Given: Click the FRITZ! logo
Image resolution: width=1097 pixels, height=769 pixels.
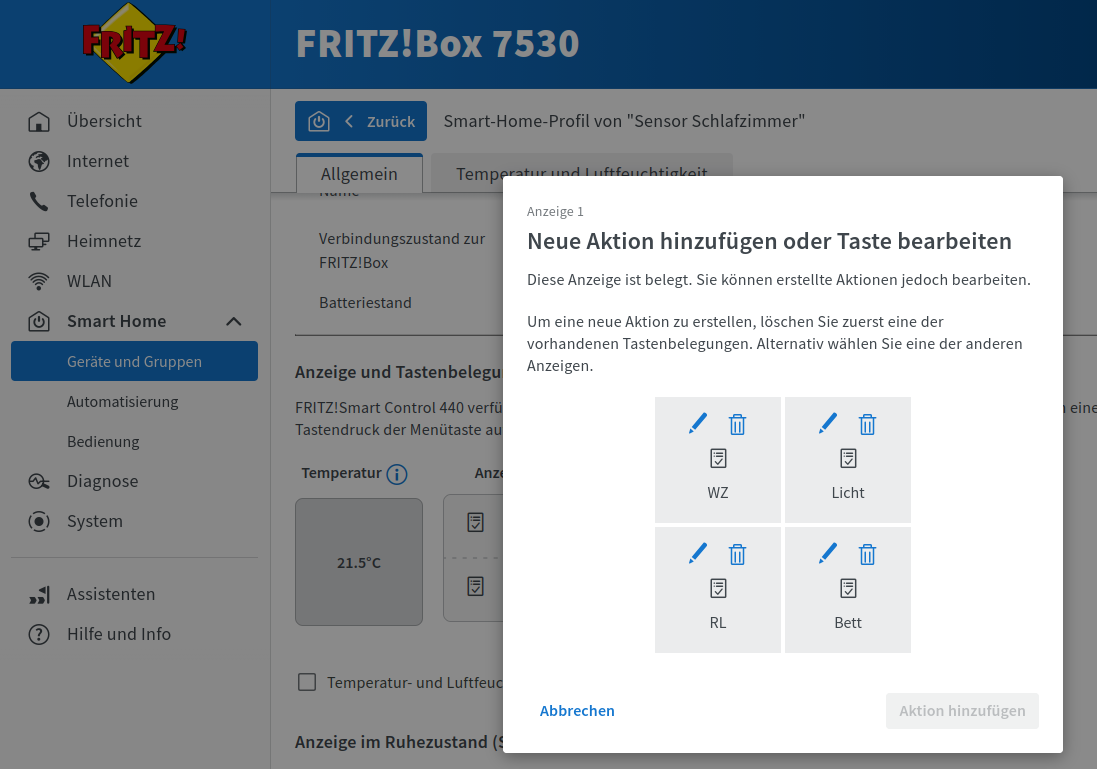Looking at the screenshot, I should tap(134, 43).
